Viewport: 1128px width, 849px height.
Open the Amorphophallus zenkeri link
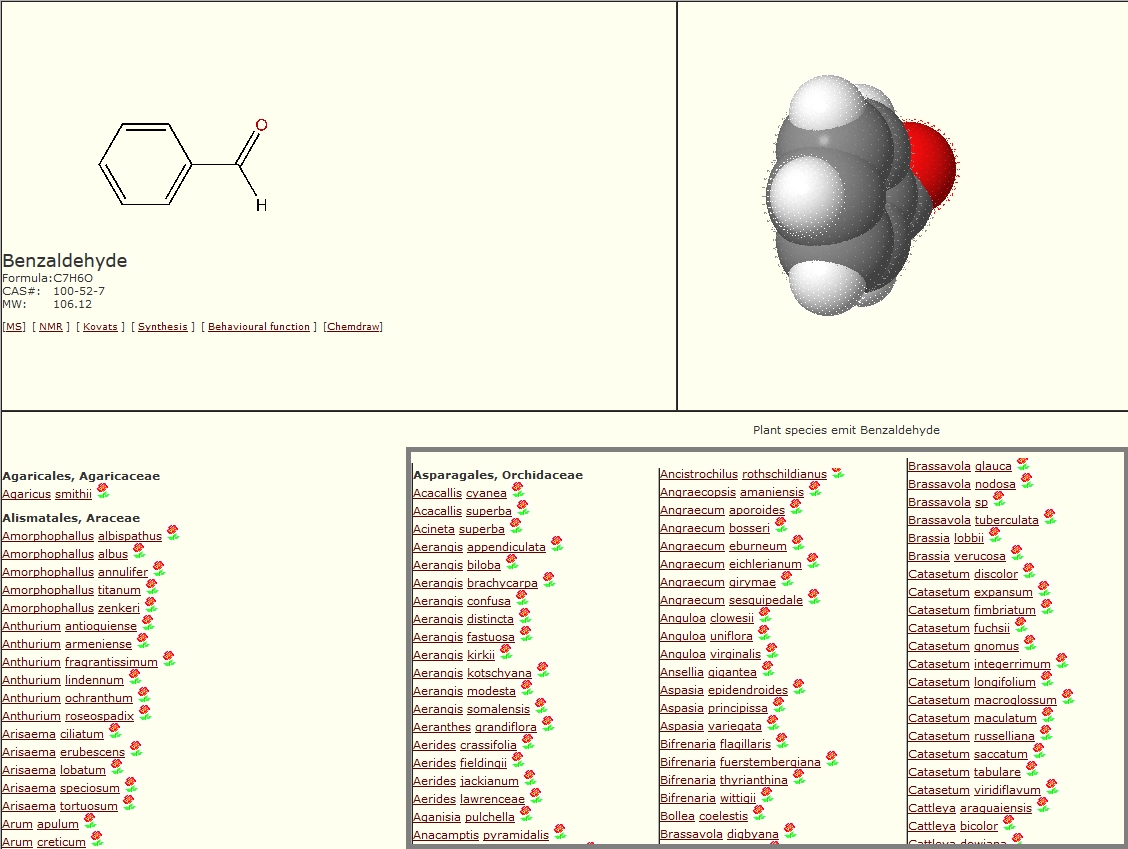point(71,608)
